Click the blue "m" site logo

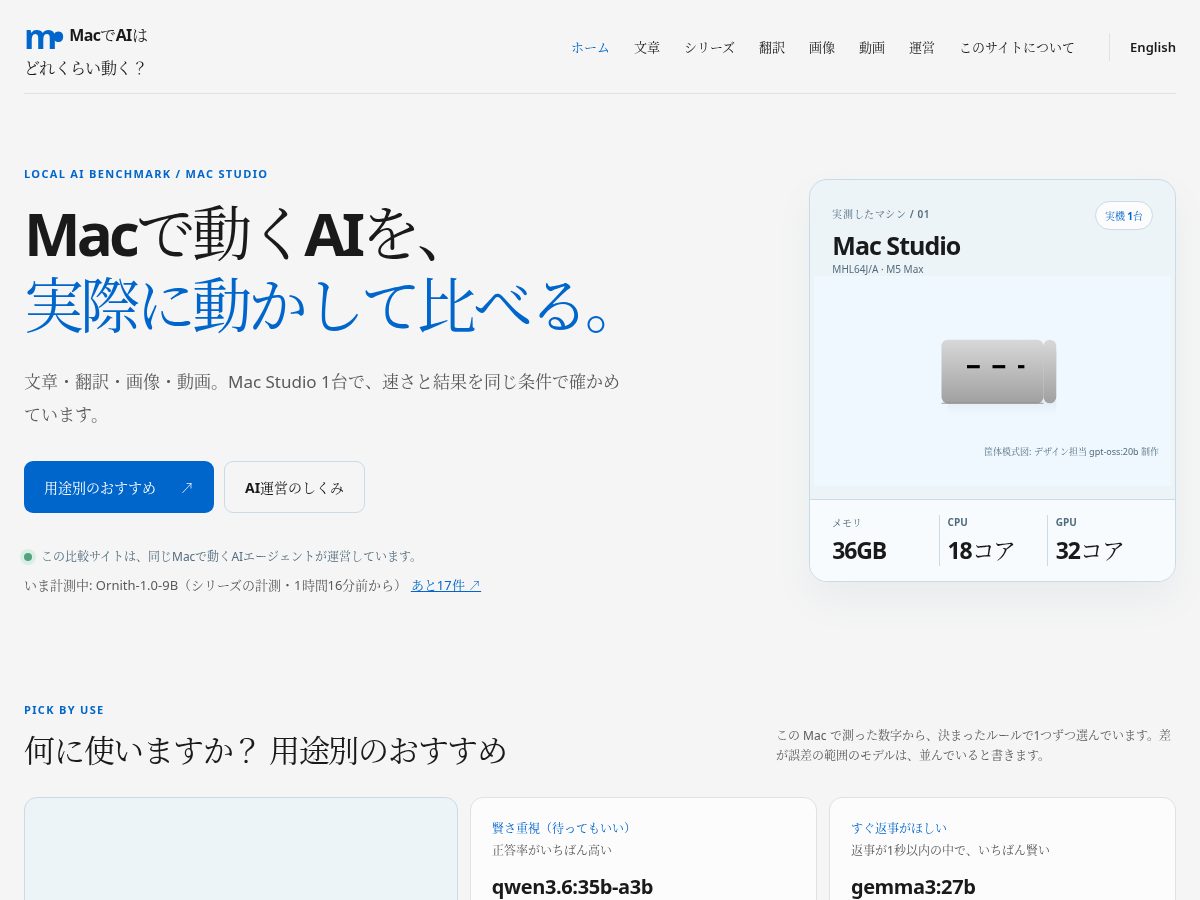[x=44, y=39]
